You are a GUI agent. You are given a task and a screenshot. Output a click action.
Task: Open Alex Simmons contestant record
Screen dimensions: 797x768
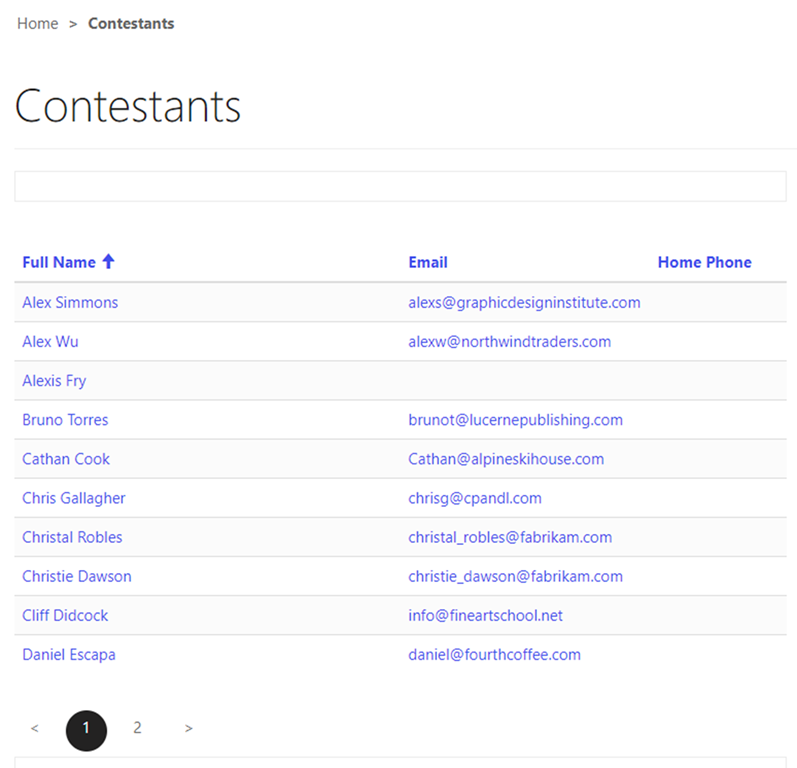[x=70, y=302]
